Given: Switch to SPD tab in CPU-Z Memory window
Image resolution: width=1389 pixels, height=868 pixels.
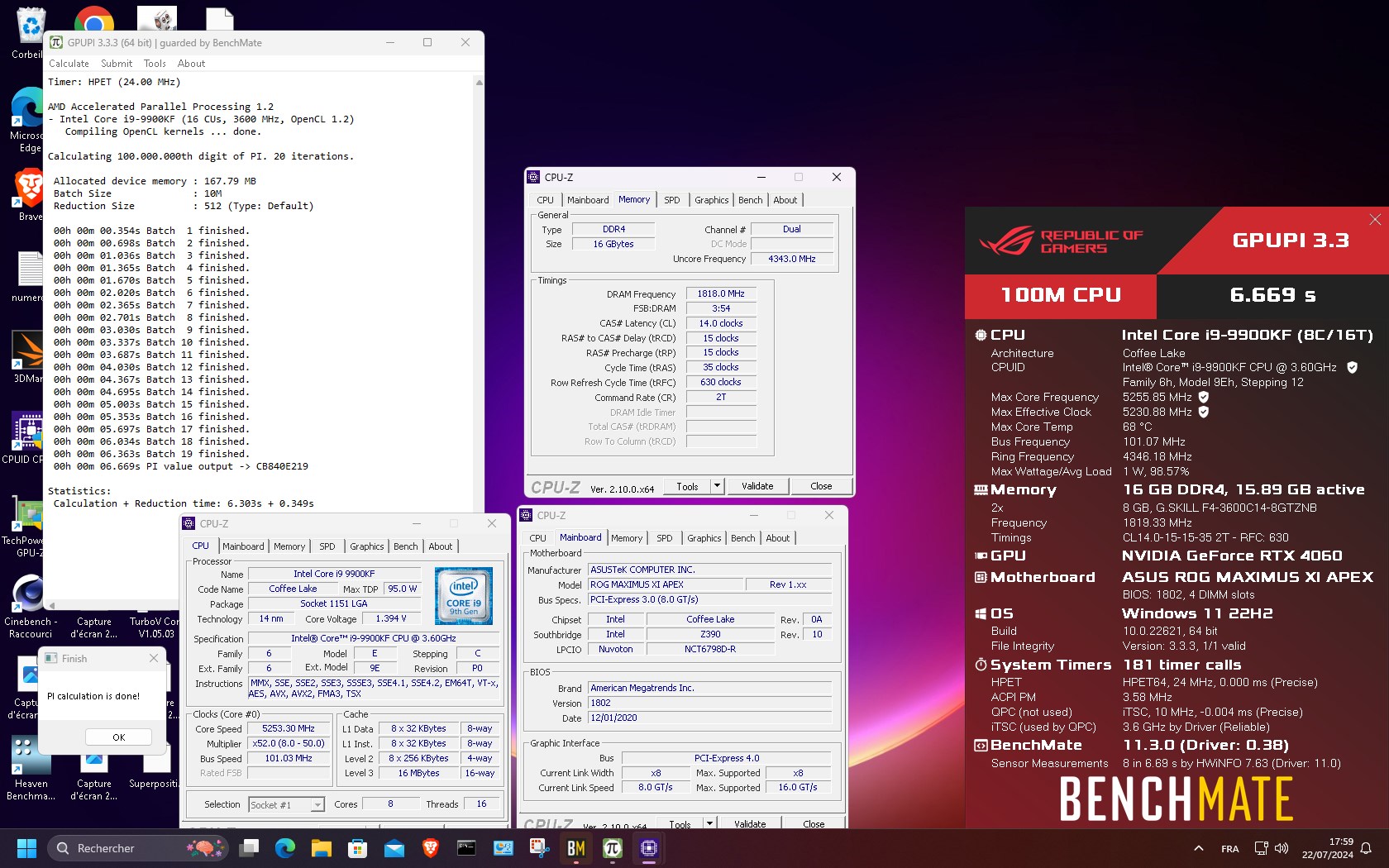Looking at the screenshot, I should [672, 200].
